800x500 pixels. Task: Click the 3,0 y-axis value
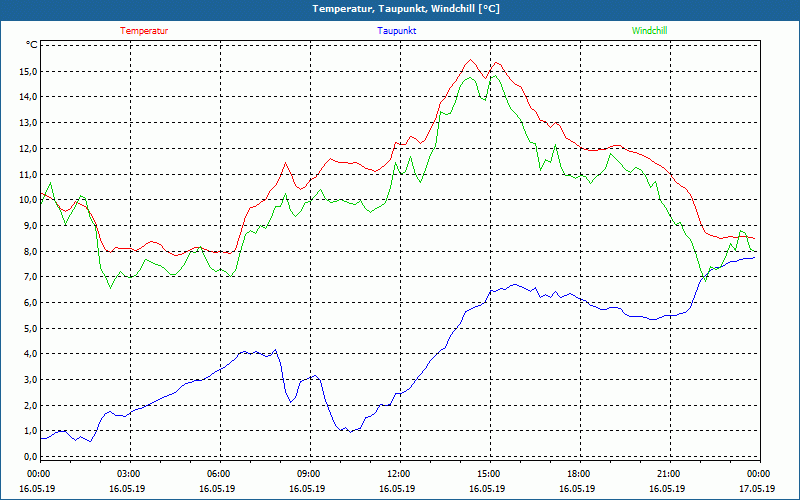30,380
